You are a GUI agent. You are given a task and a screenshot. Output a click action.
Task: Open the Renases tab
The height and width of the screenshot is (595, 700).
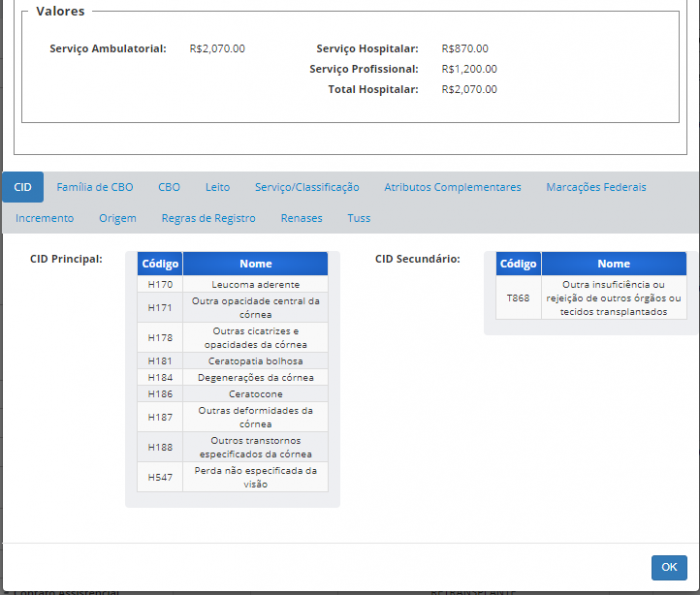[301, 218]
